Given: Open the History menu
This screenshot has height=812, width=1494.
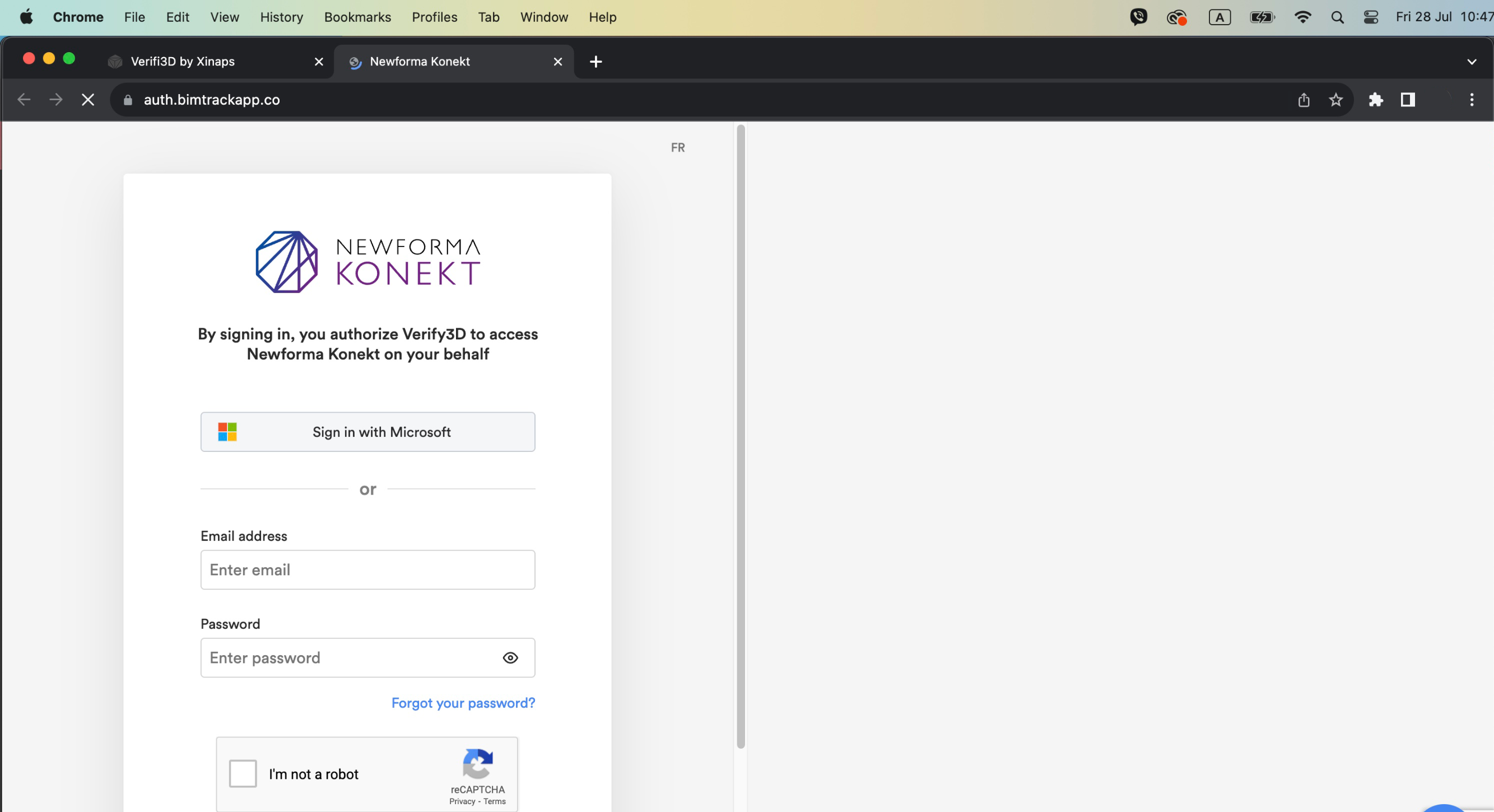Looking at the screenshot, I should pos(281,17).
